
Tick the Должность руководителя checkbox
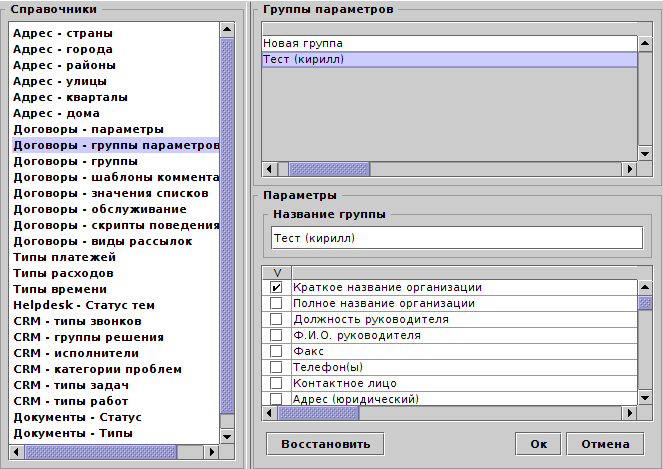point(276,320)
